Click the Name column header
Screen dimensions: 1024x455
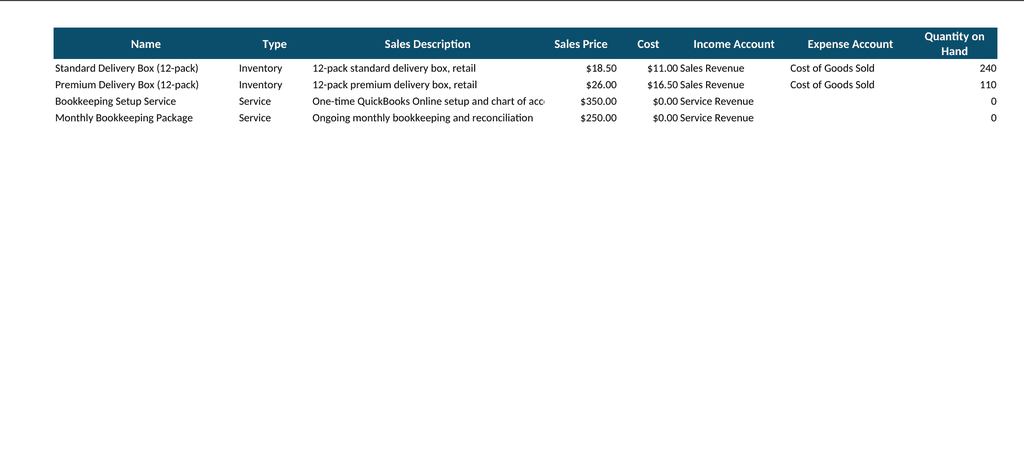(x=146, y=44)
